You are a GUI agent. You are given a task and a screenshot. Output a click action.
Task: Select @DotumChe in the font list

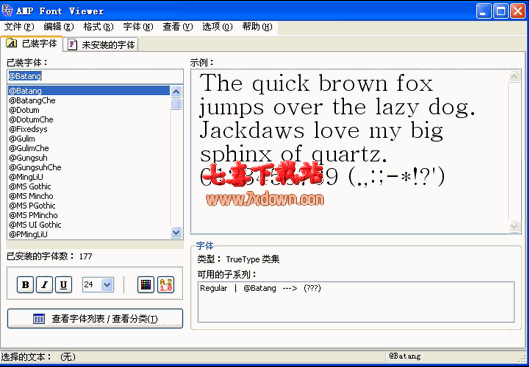point(89,119)
